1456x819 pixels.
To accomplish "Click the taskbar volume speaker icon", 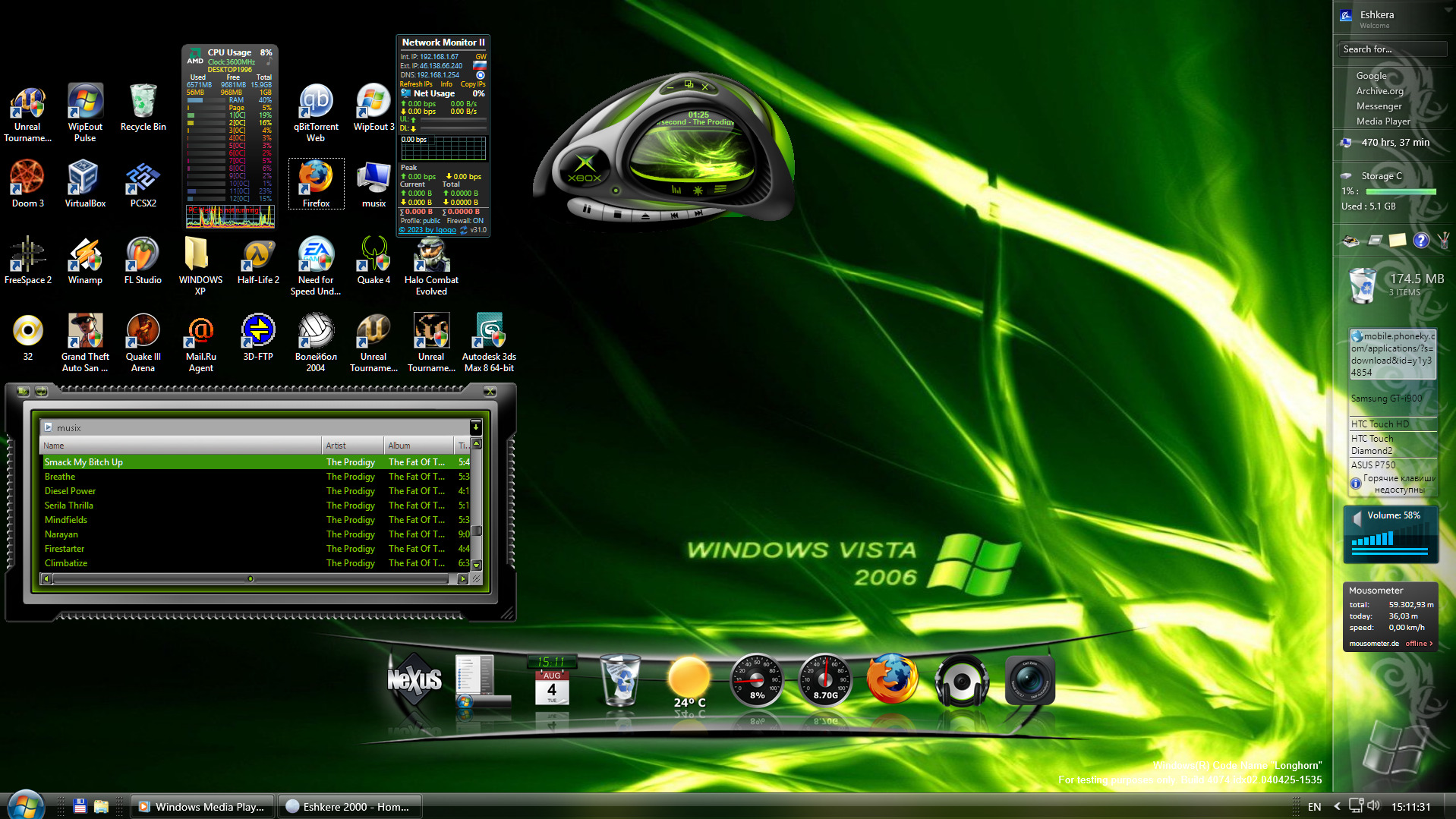I will point(1373,806).
